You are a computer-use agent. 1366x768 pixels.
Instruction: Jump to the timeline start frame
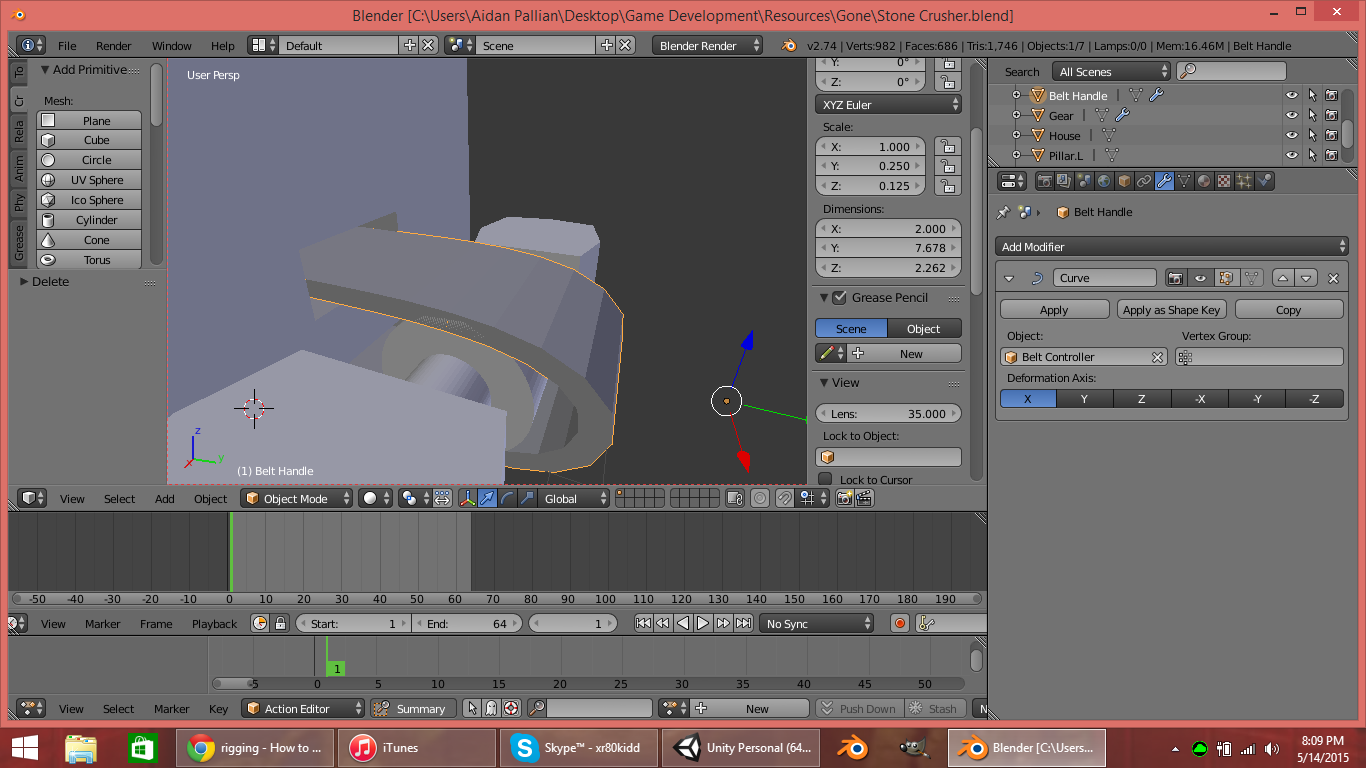click(x=643, y=623)
